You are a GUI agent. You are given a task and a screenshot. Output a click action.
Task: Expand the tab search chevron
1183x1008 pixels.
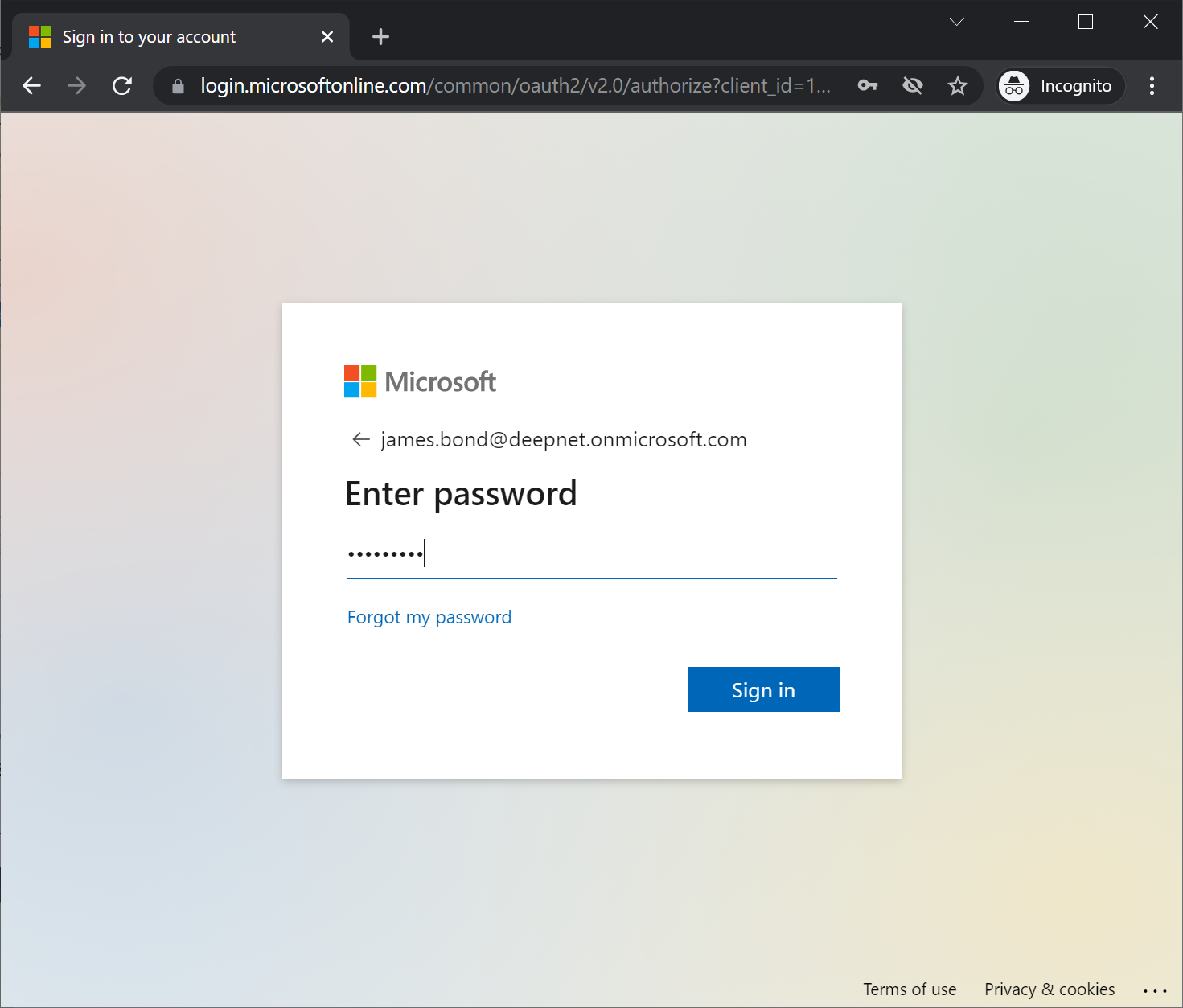click(956, 22)
